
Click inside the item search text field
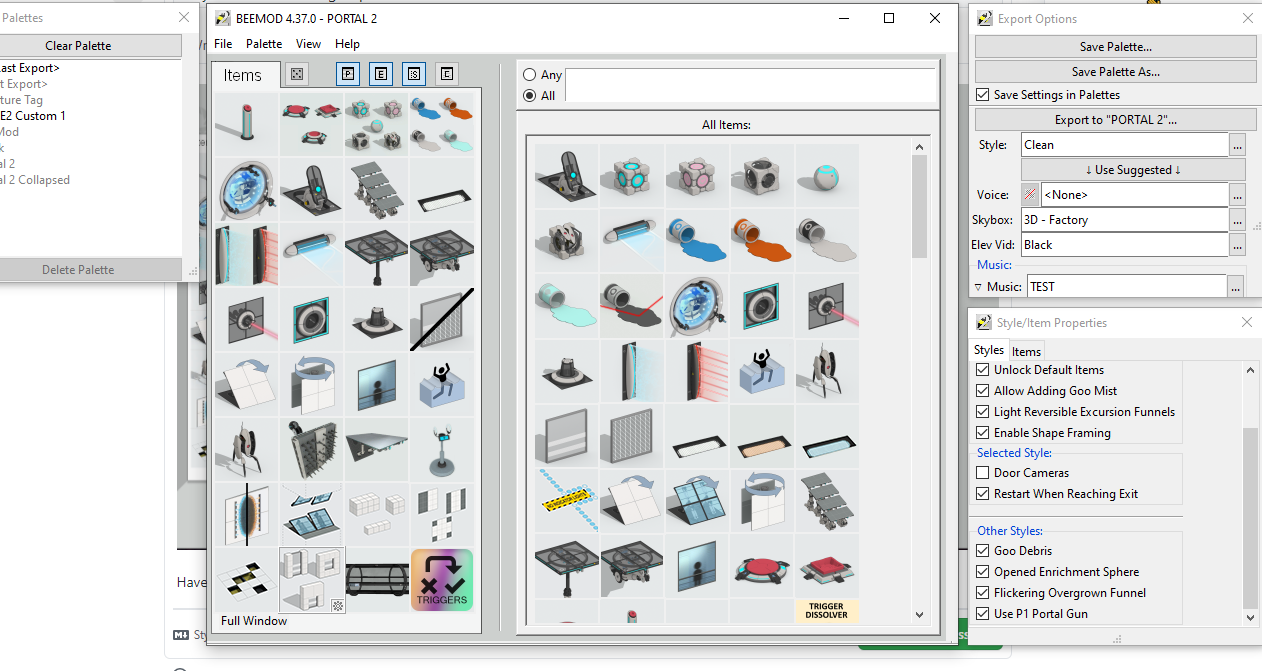(x=750, y=85)
